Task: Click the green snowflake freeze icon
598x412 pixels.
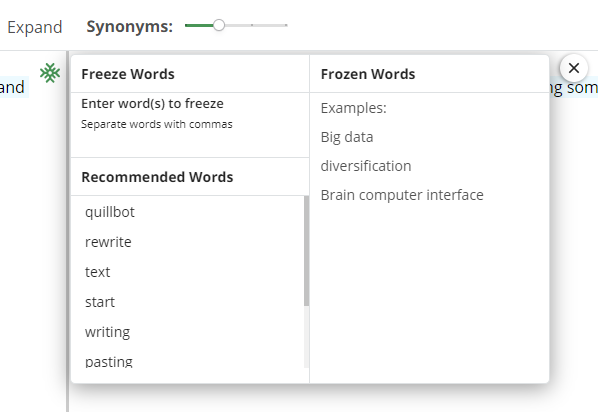Action: coord(50,73)
